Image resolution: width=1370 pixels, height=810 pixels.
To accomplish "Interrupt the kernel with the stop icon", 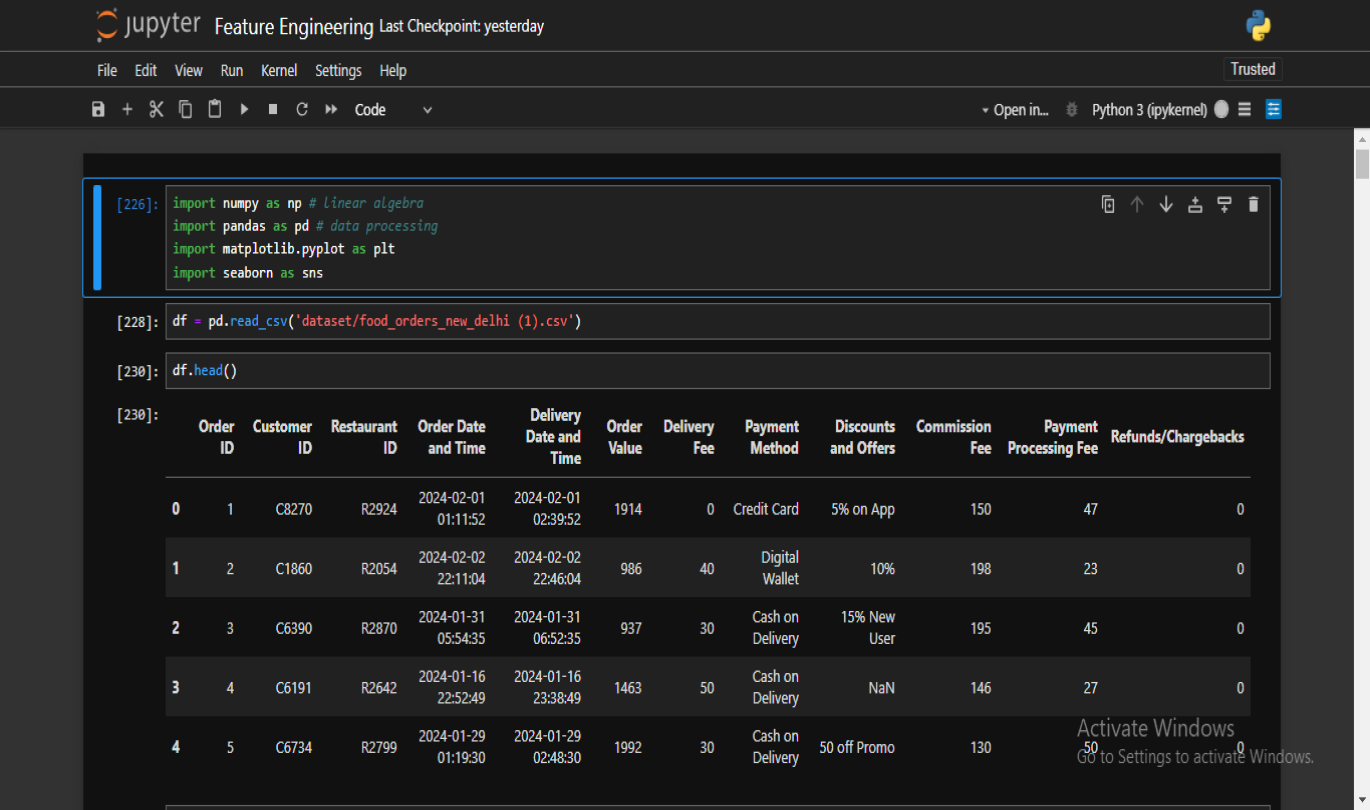I will (273, 110).
